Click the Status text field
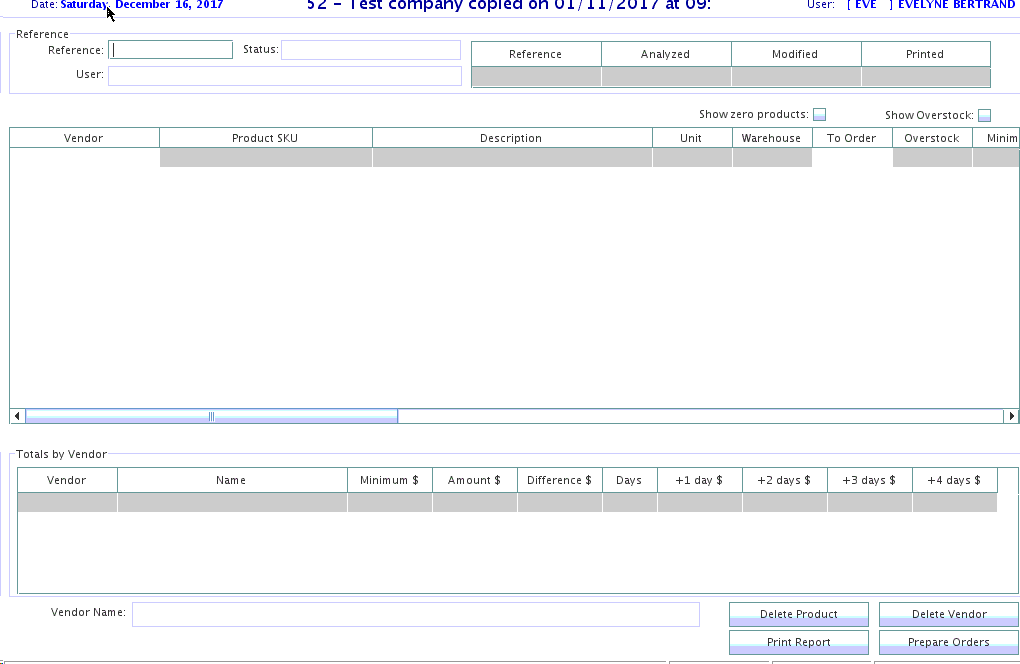Screen dimensions: 1020x664 tap(370, 50)
